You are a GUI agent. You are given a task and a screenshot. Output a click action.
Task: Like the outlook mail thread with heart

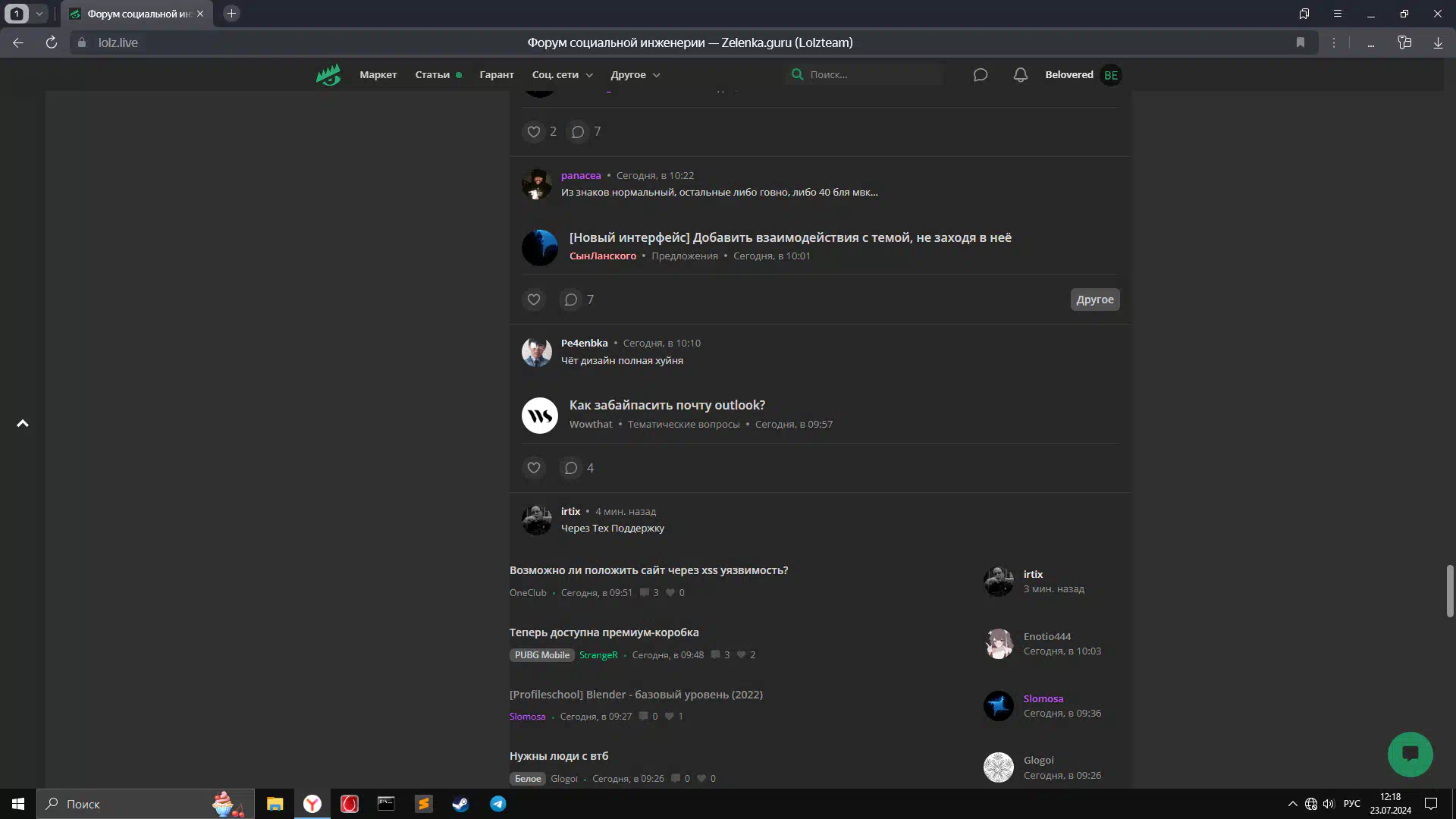(534, 468)
